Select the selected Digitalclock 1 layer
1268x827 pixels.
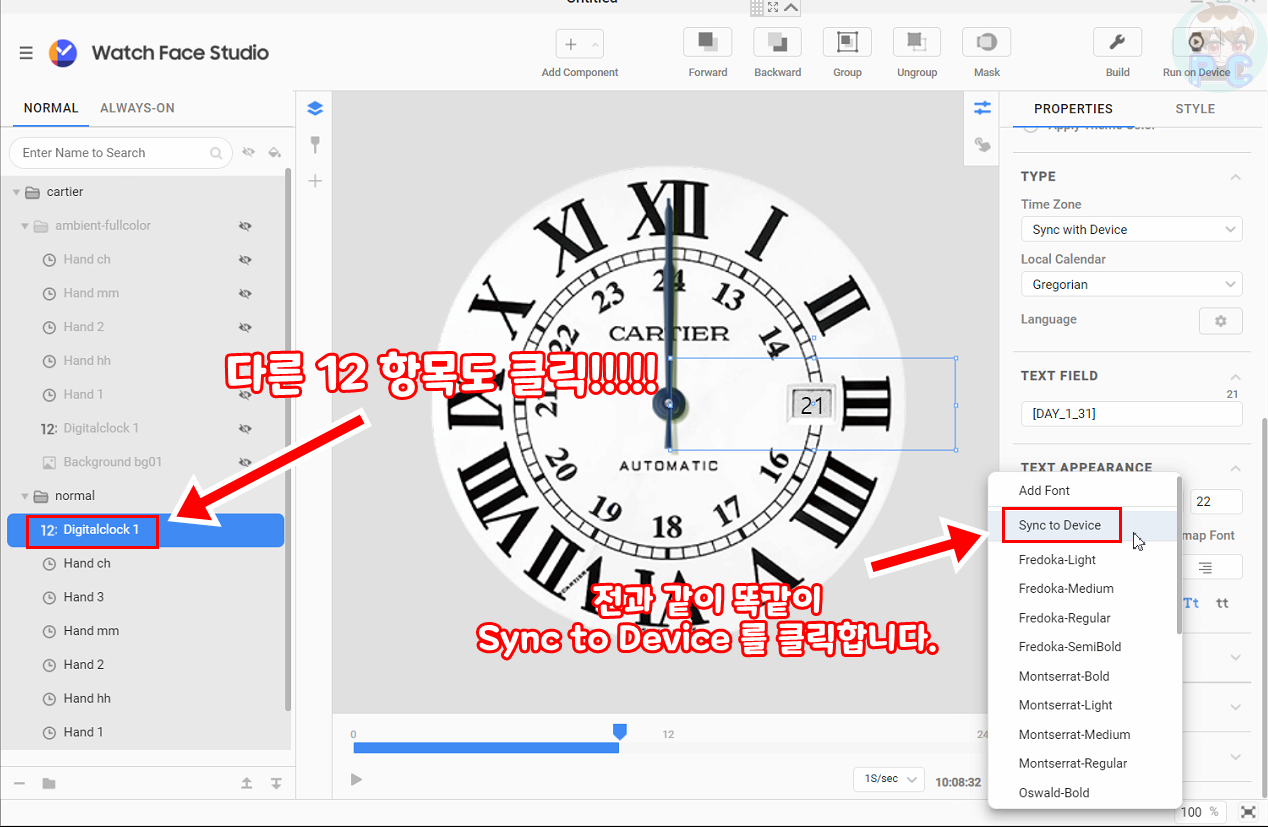coord(145,530)
